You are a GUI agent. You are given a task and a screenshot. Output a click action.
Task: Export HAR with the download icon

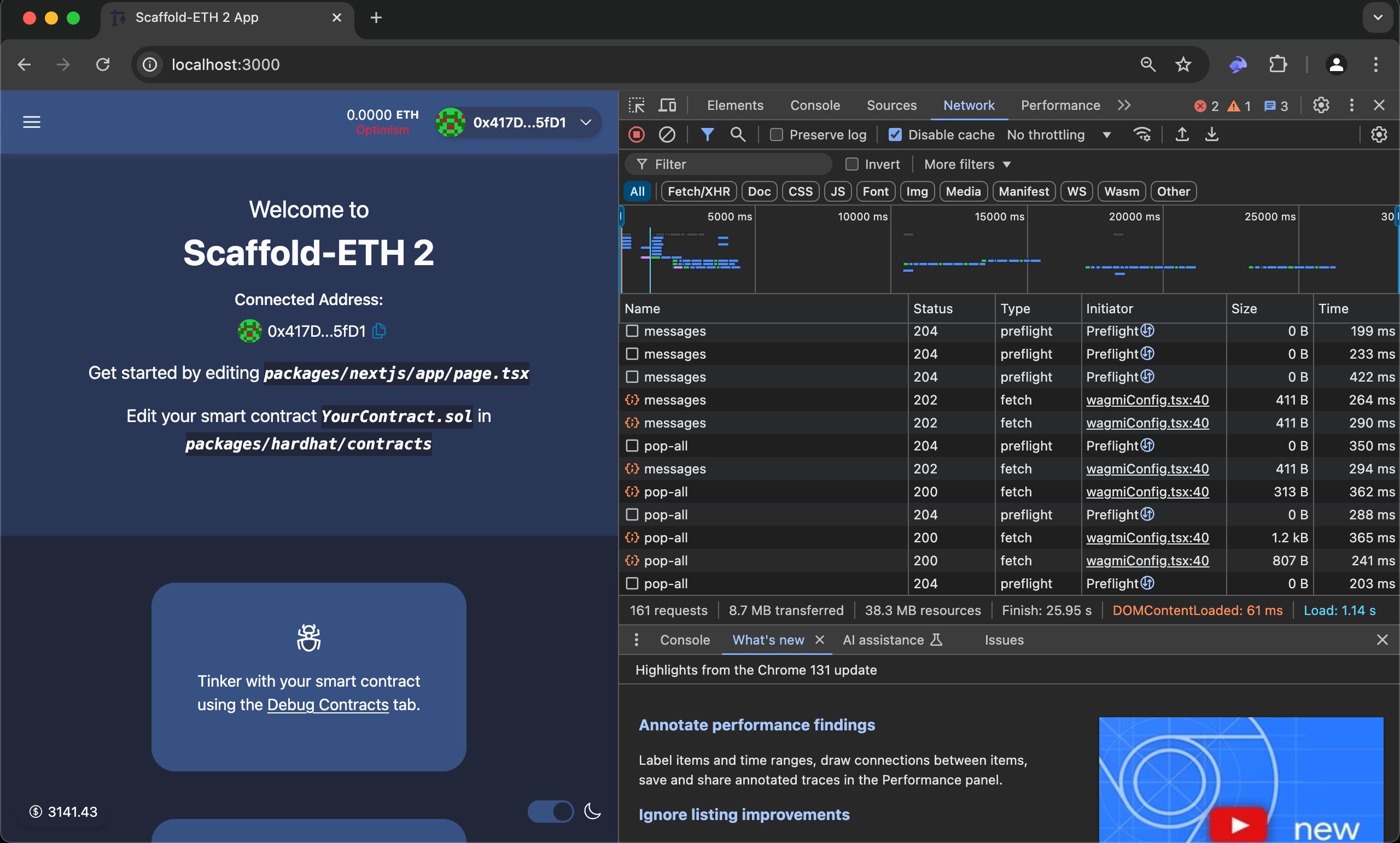(x=1211, y=134)
